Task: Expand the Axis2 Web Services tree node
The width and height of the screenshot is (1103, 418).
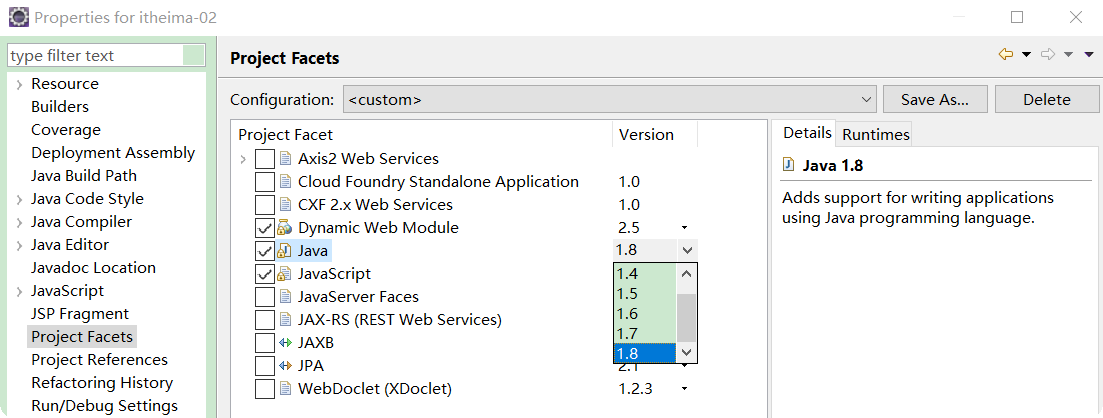Action: point(243,159)
